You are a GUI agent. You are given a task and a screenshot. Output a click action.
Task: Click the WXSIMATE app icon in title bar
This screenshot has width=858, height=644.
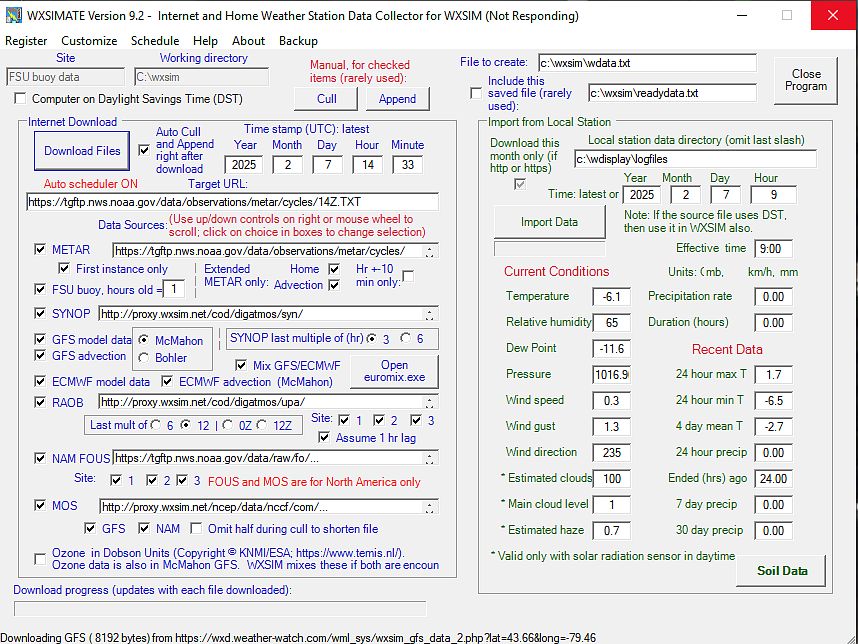click(x=13, y=15)
